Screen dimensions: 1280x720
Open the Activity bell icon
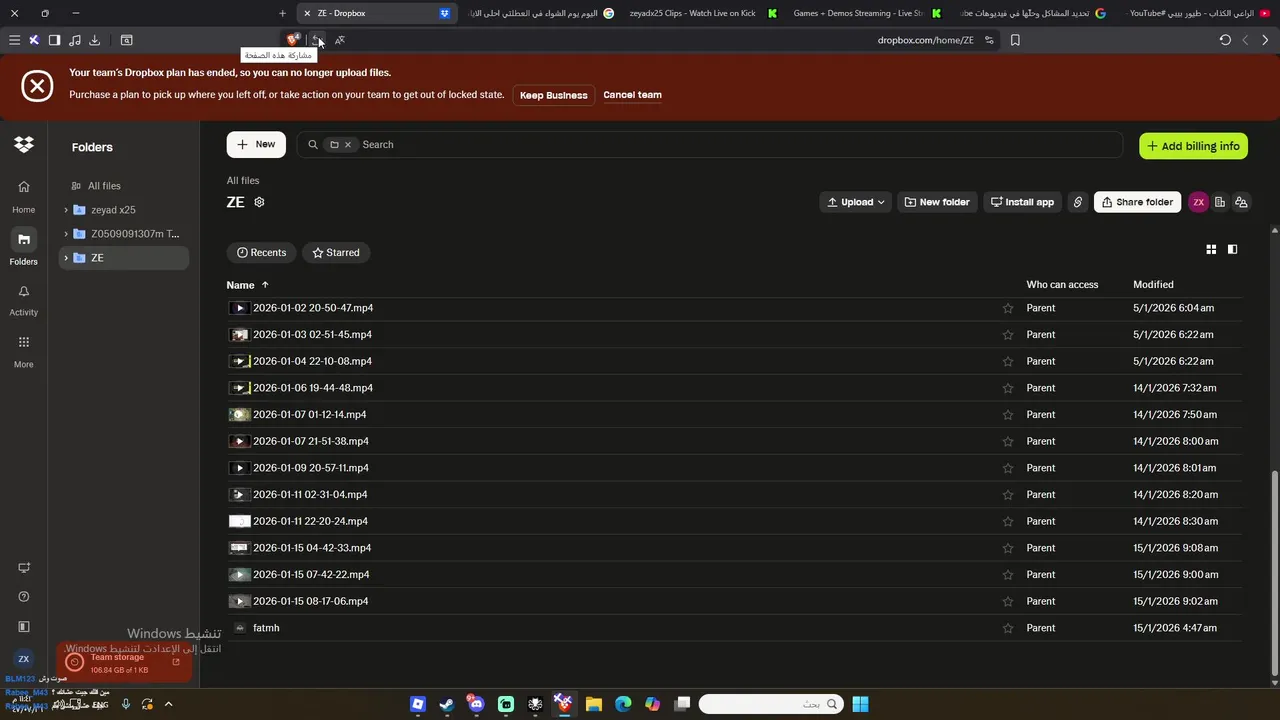coord(24,299)
